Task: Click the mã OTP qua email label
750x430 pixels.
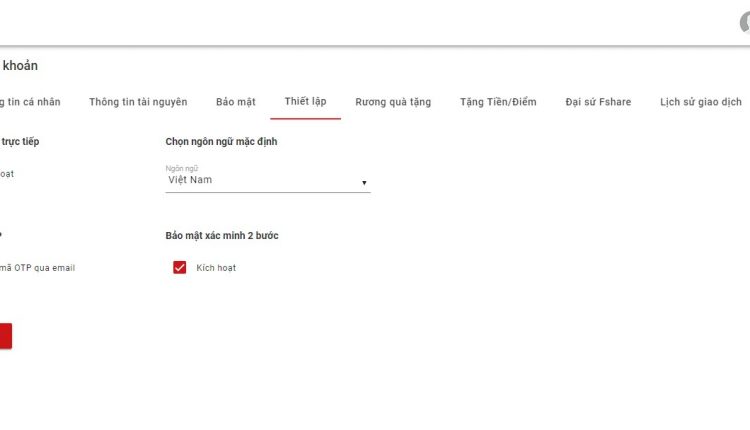Action: click(37, 268)
